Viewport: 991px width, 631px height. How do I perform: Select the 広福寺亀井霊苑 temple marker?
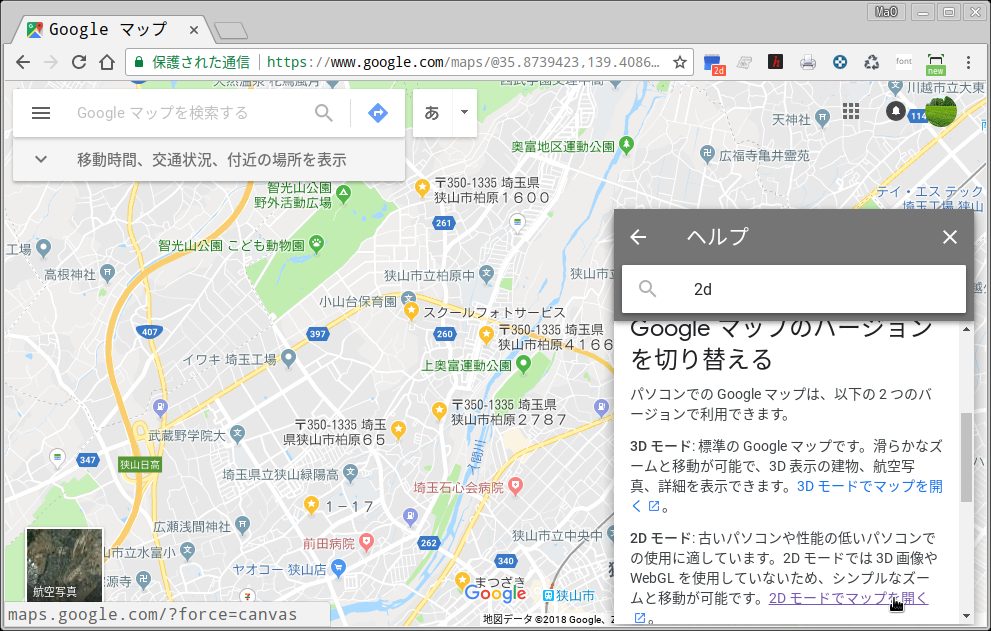click(707, 153)
